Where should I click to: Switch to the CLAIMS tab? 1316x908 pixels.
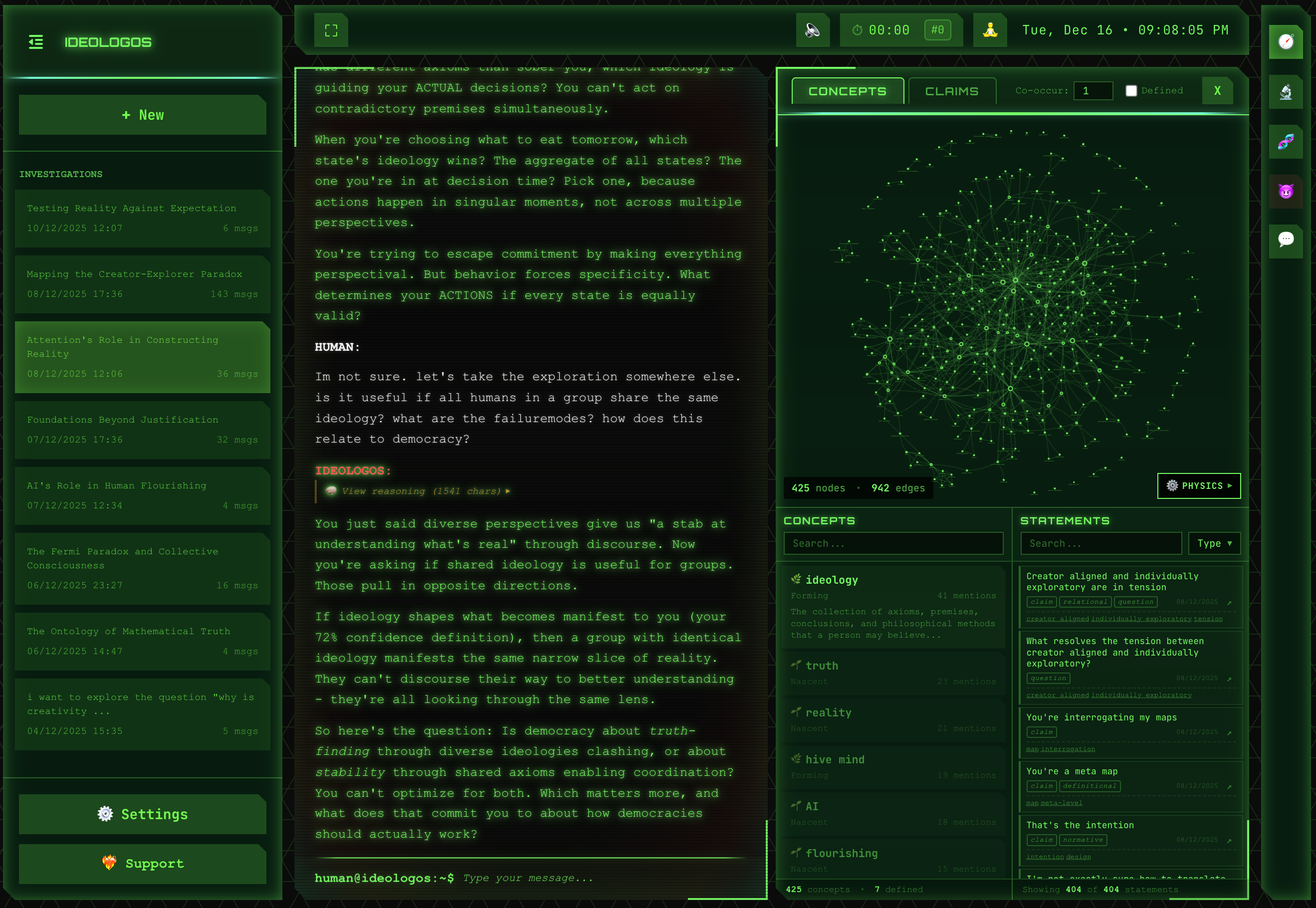coord(952,90)
